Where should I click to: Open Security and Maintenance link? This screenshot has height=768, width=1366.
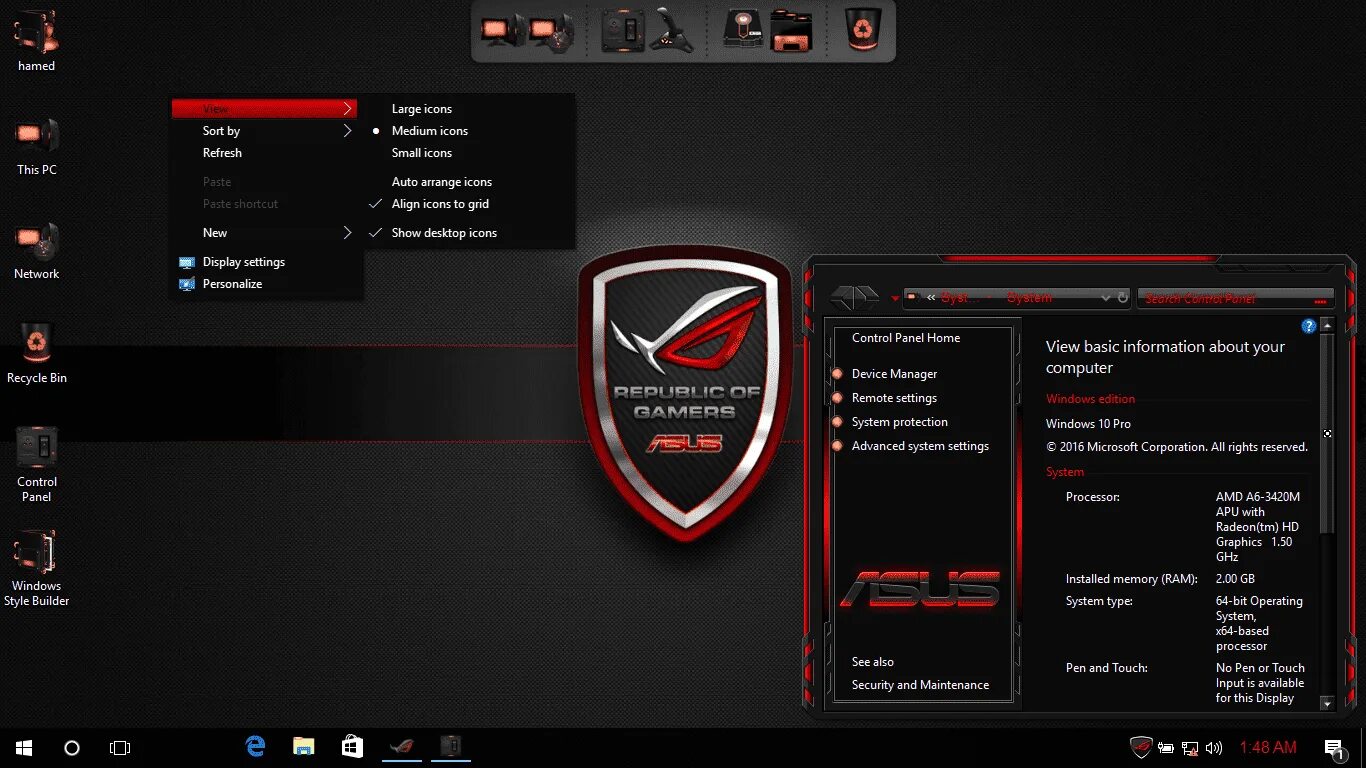click(x=919, y=684)
